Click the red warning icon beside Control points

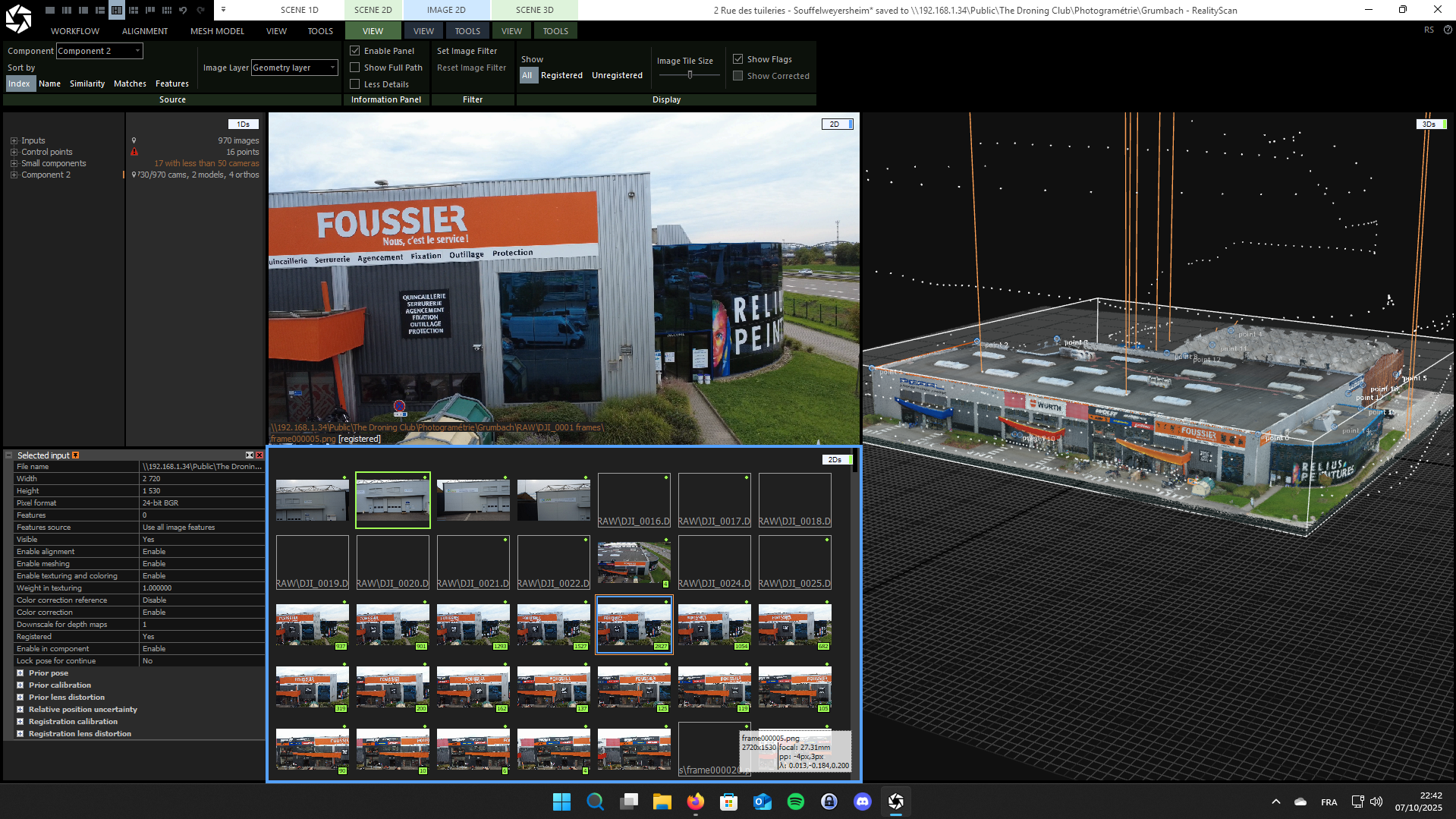tap(134, 152)
